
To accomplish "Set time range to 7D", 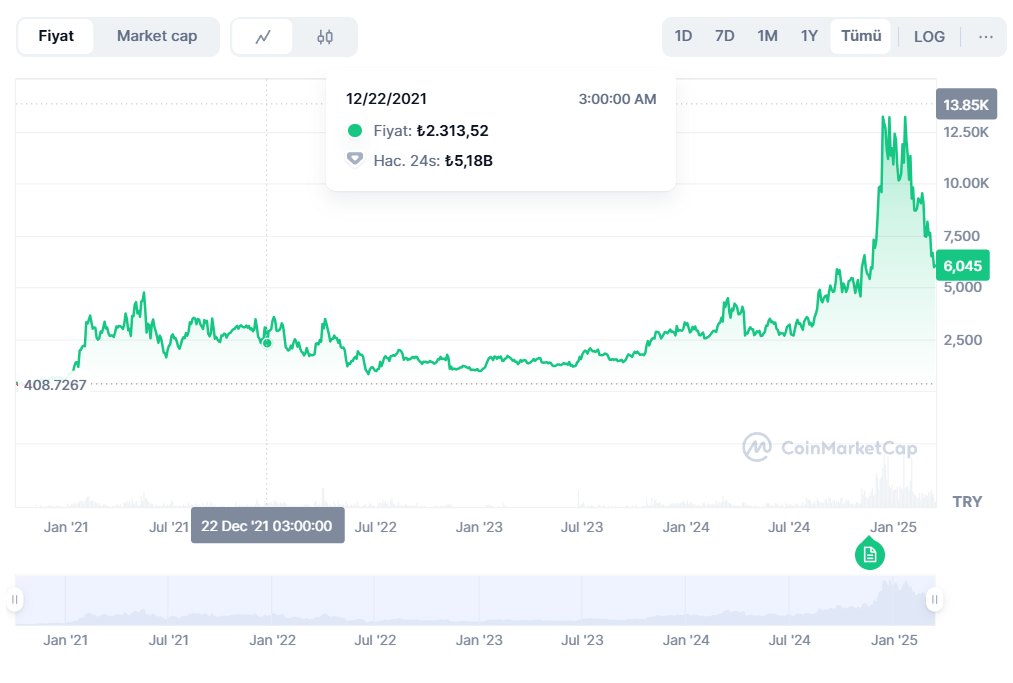I will (724, 36).
